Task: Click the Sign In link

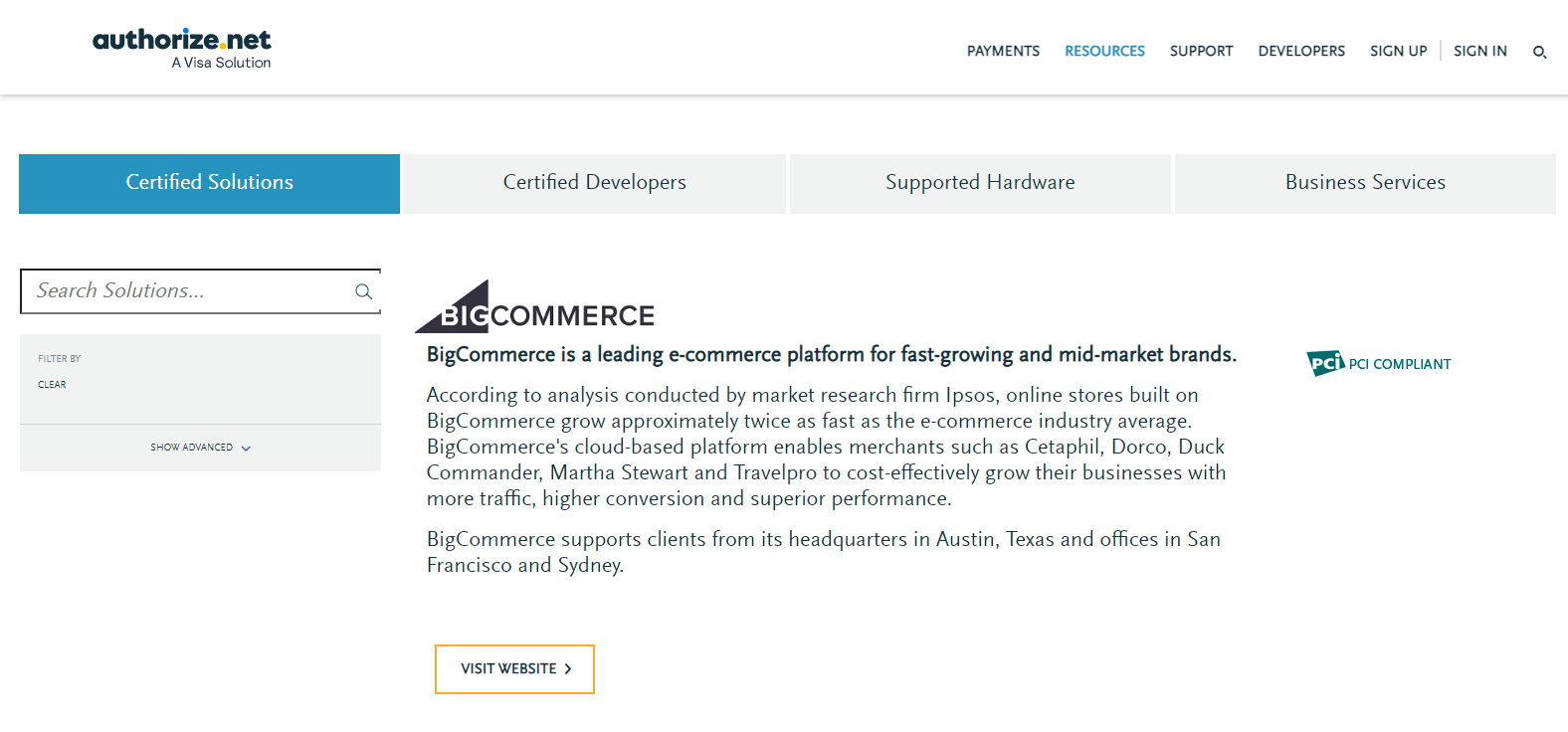Action: (1479, 51)
